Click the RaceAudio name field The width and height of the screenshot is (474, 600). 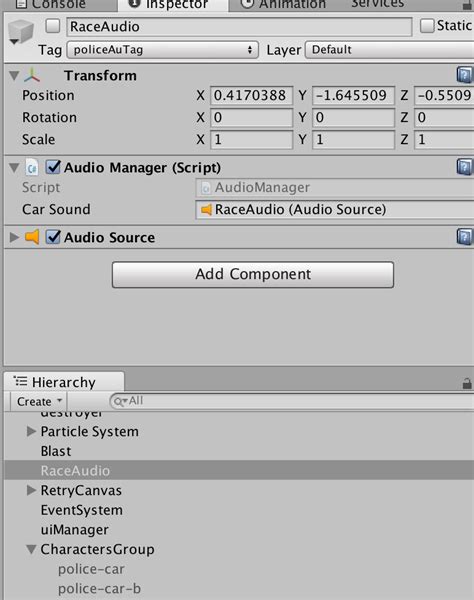coord(239,27)
